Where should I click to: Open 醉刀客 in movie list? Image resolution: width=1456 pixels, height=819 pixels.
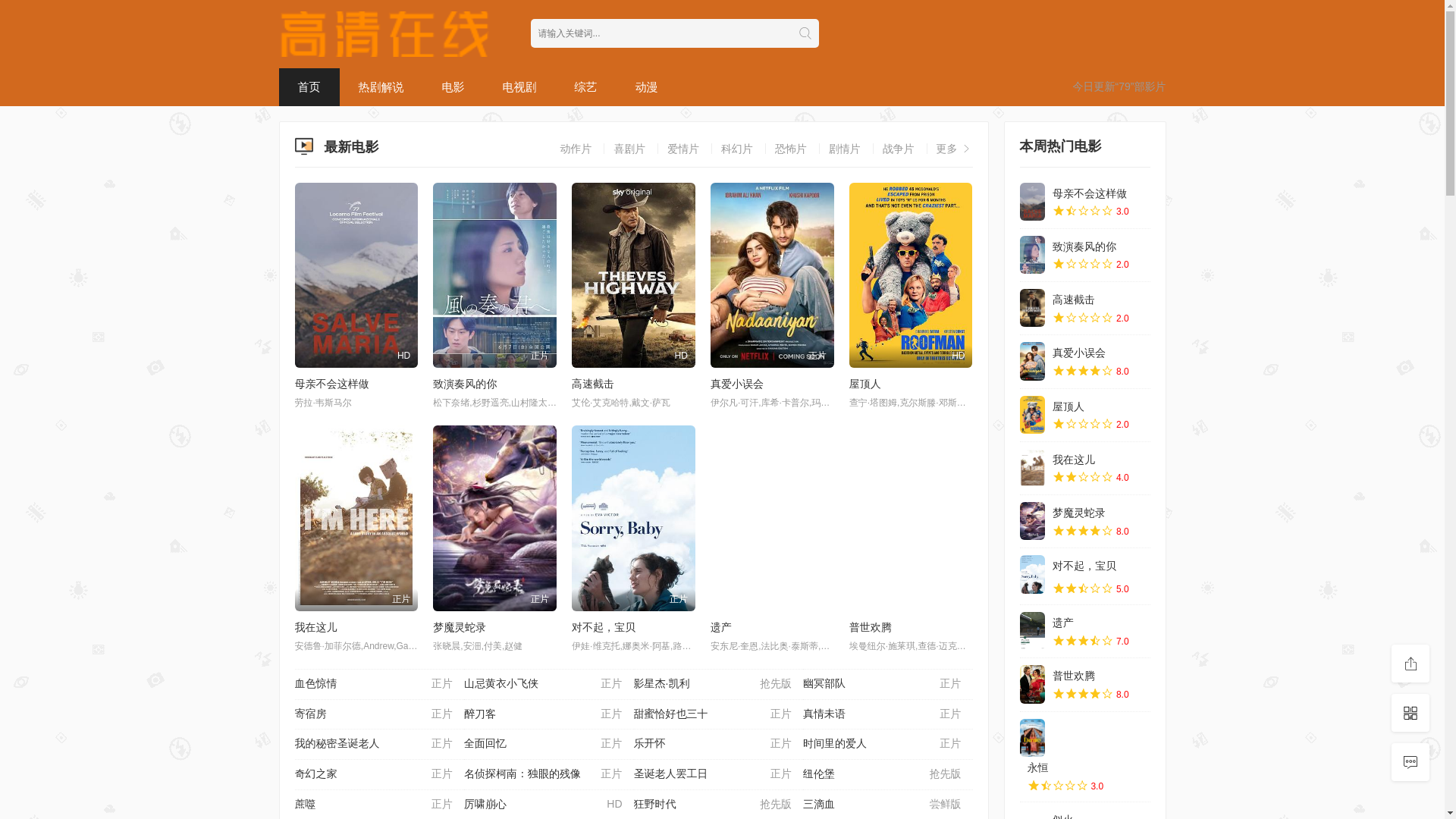480,714
